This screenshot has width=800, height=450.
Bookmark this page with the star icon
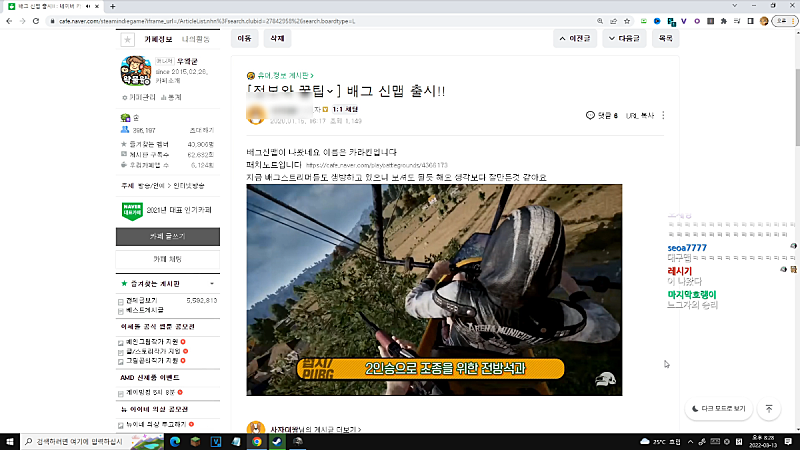click(x=627, y=21)
